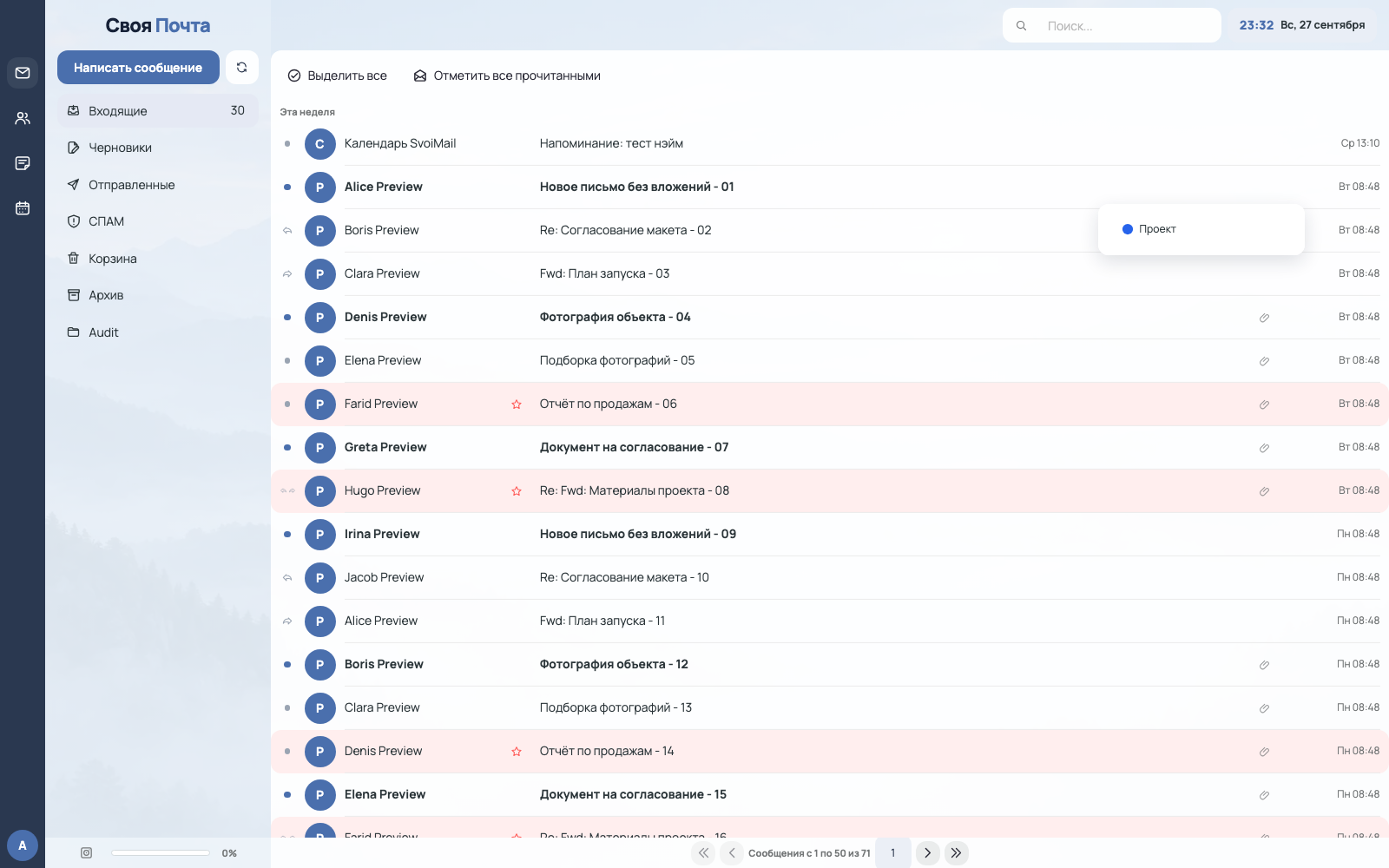Image resolution: width=1389 pixels, height=868 pixels.
Task: Click the attachment icon on the Подборка фотографий - 13 row
Action: 1264,708
